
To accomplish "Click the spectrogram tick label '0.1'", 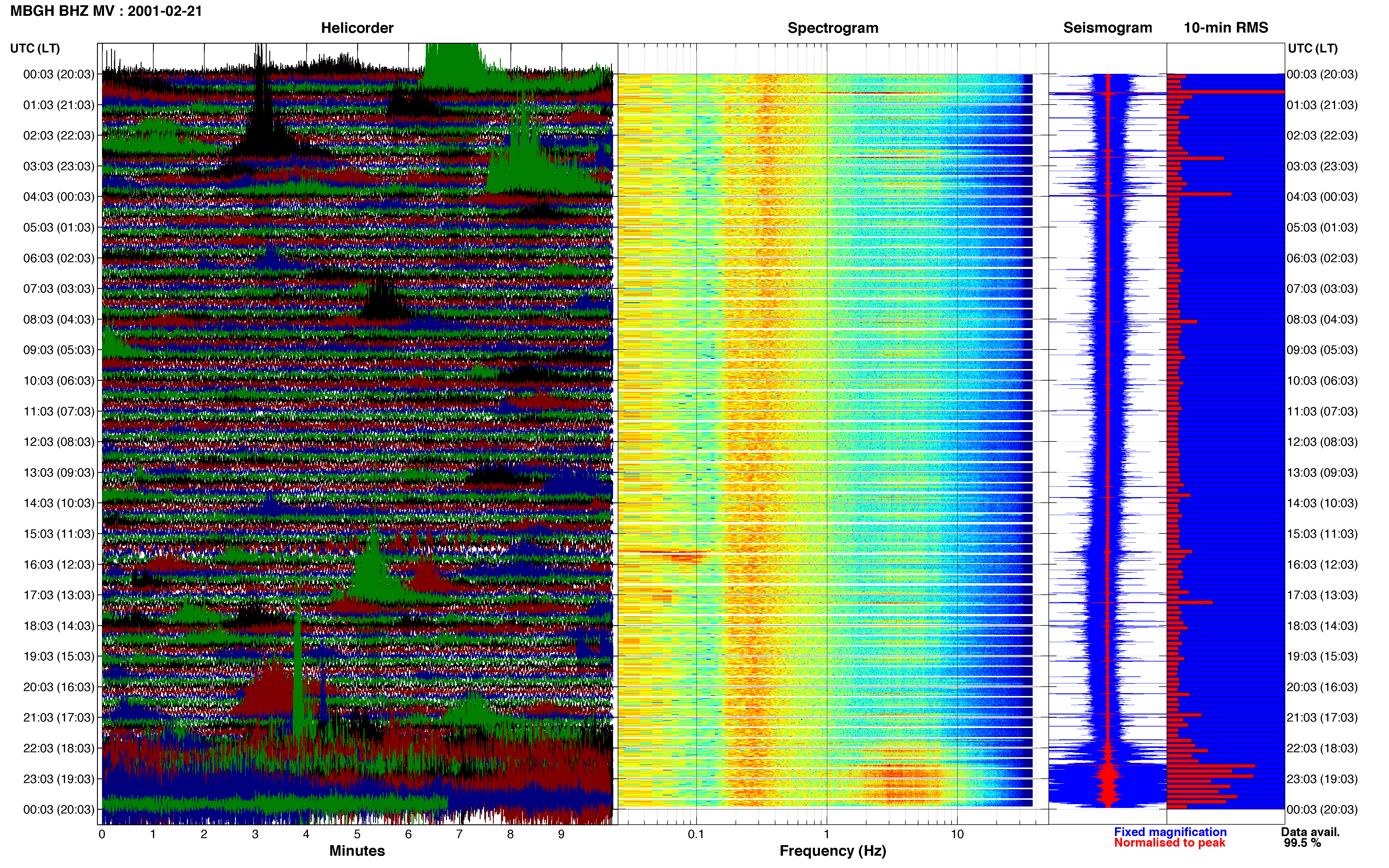I will 696,834.
